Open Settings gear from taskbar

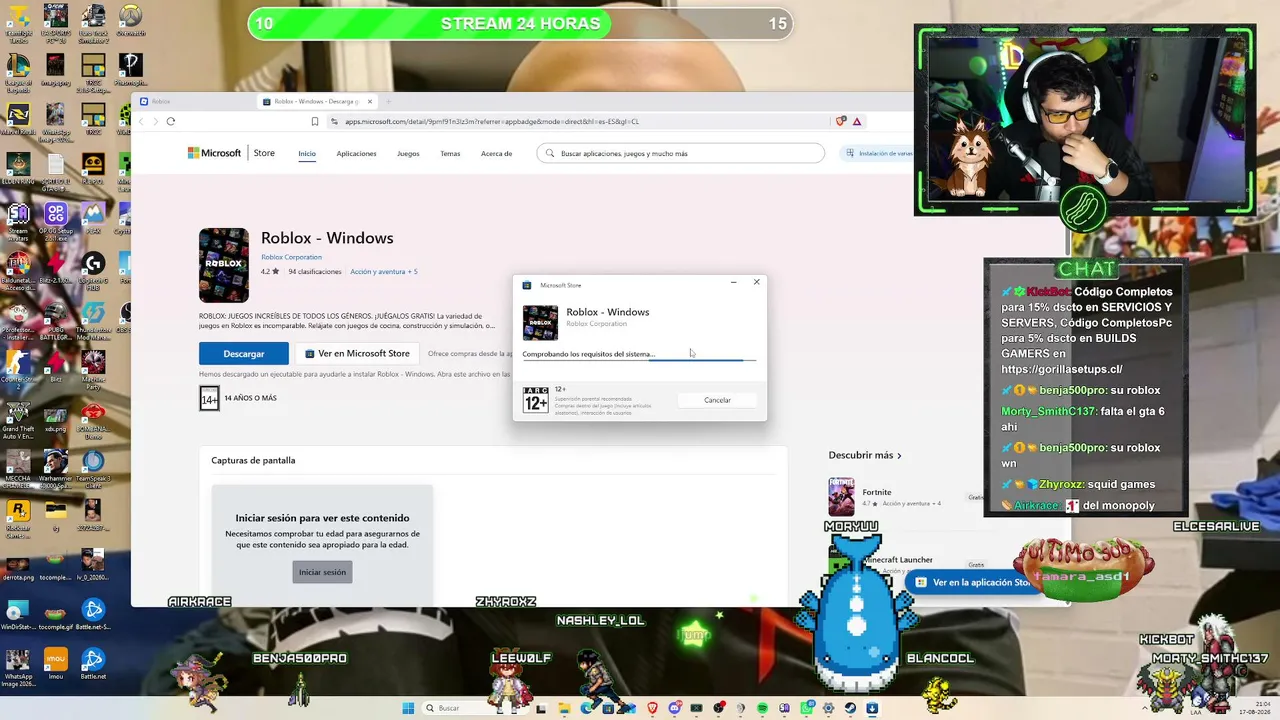828,708
